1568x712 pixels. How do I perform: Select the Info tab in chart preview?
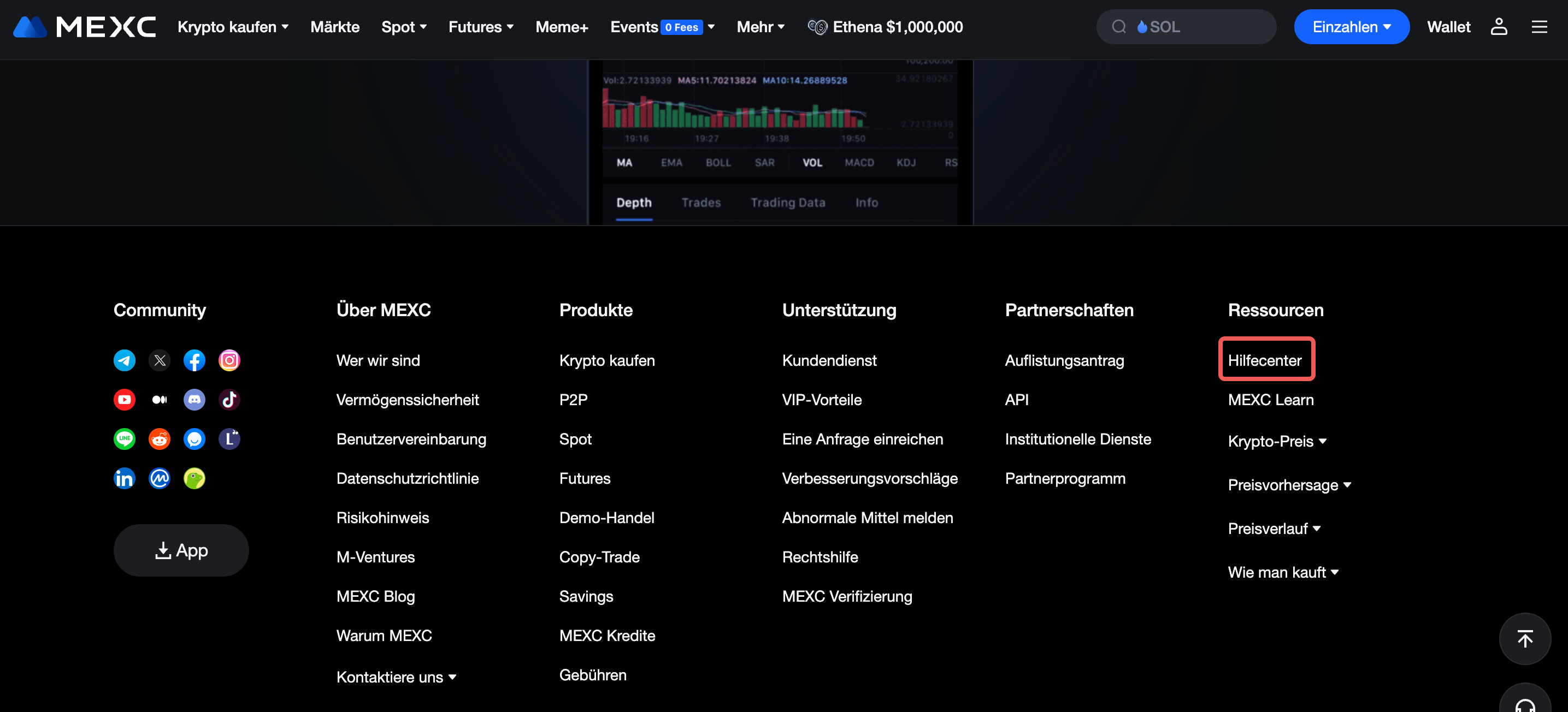click(x=866, y=203)
